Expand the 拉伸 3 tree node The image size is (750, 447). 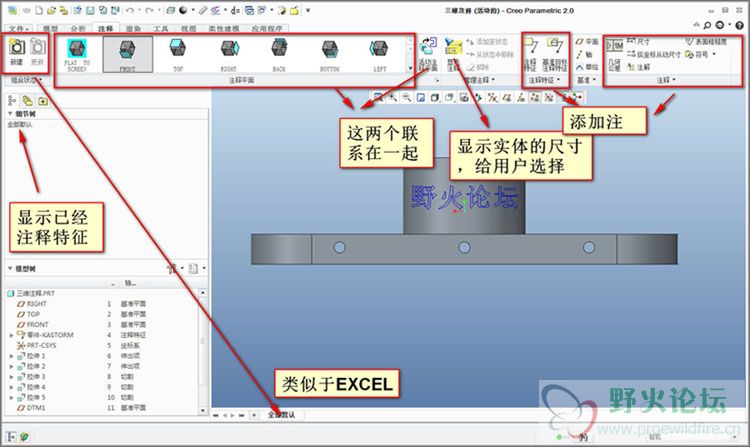11,377
